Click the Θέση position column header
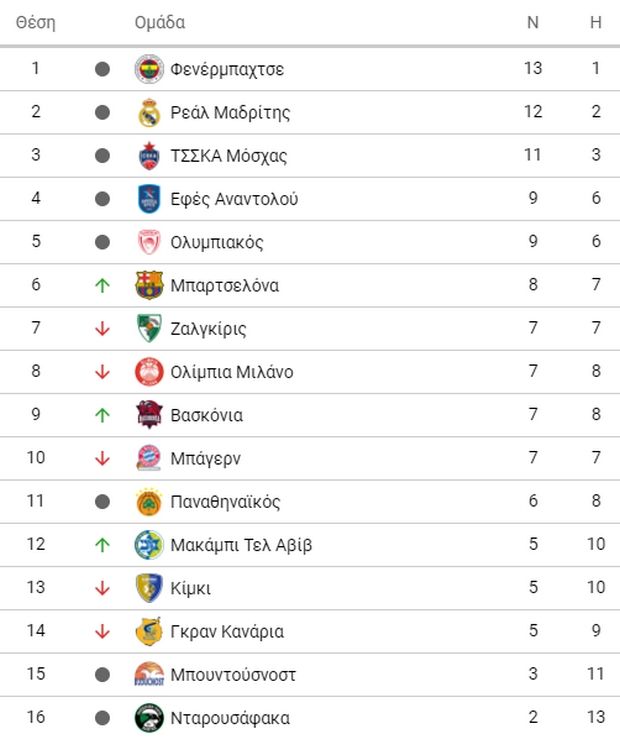Screen dimensions: 620x745 click(36, 23)
